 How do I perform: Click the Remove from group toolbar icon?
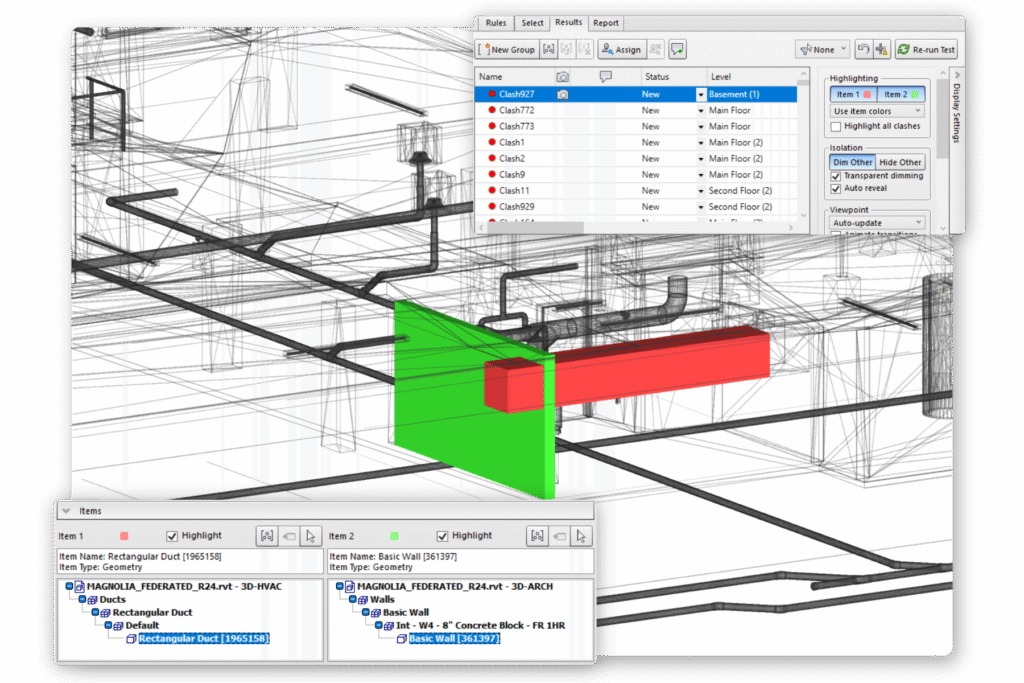[x=567, y=50]
